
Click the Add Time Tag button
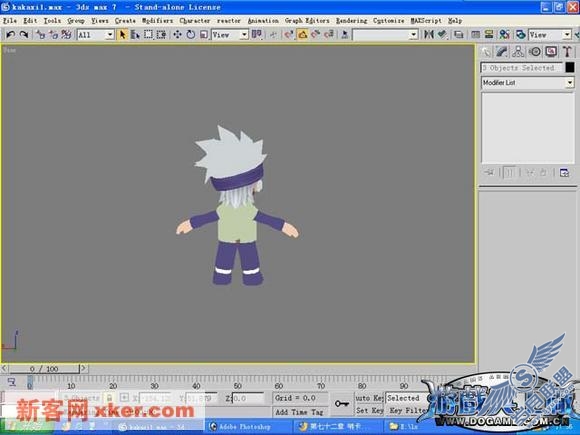(299, 412)
